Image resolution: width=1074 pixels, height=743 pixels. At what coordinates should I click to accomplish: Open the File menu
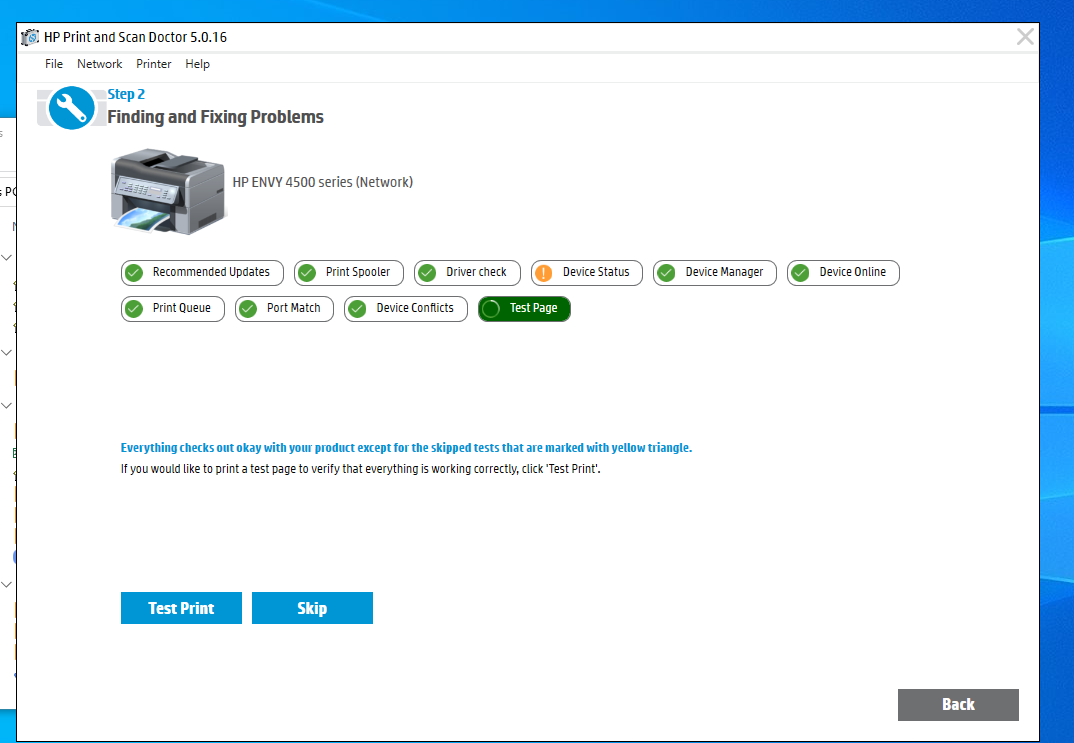point(53,63)
